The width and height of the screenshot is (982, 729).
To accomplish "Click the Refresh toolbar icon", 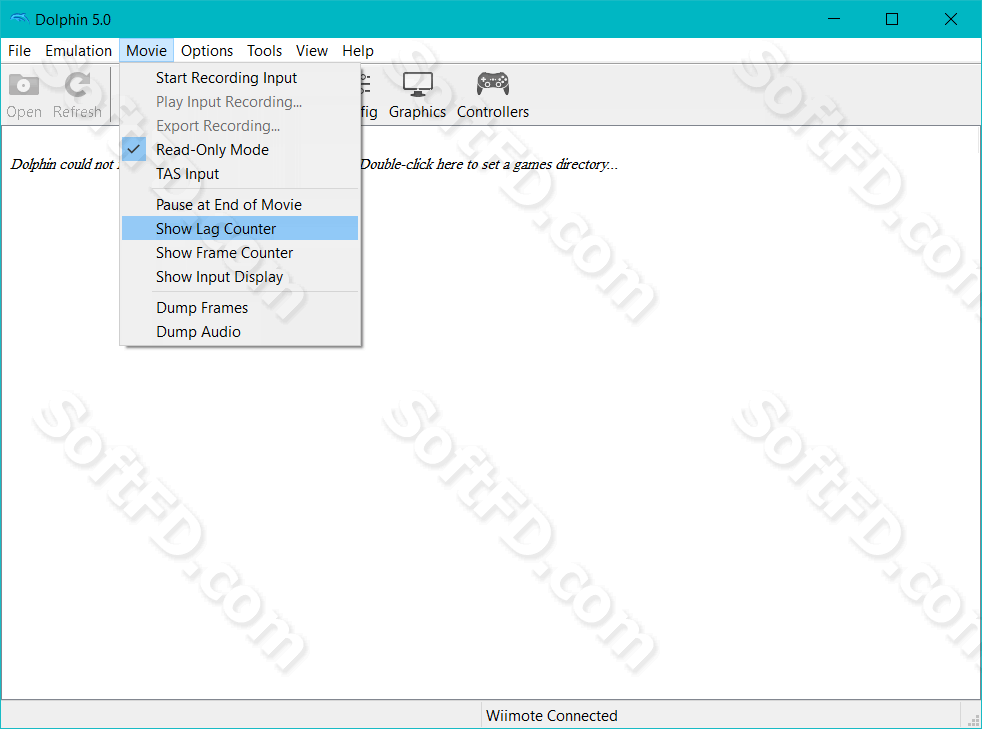I will point(77,95).
